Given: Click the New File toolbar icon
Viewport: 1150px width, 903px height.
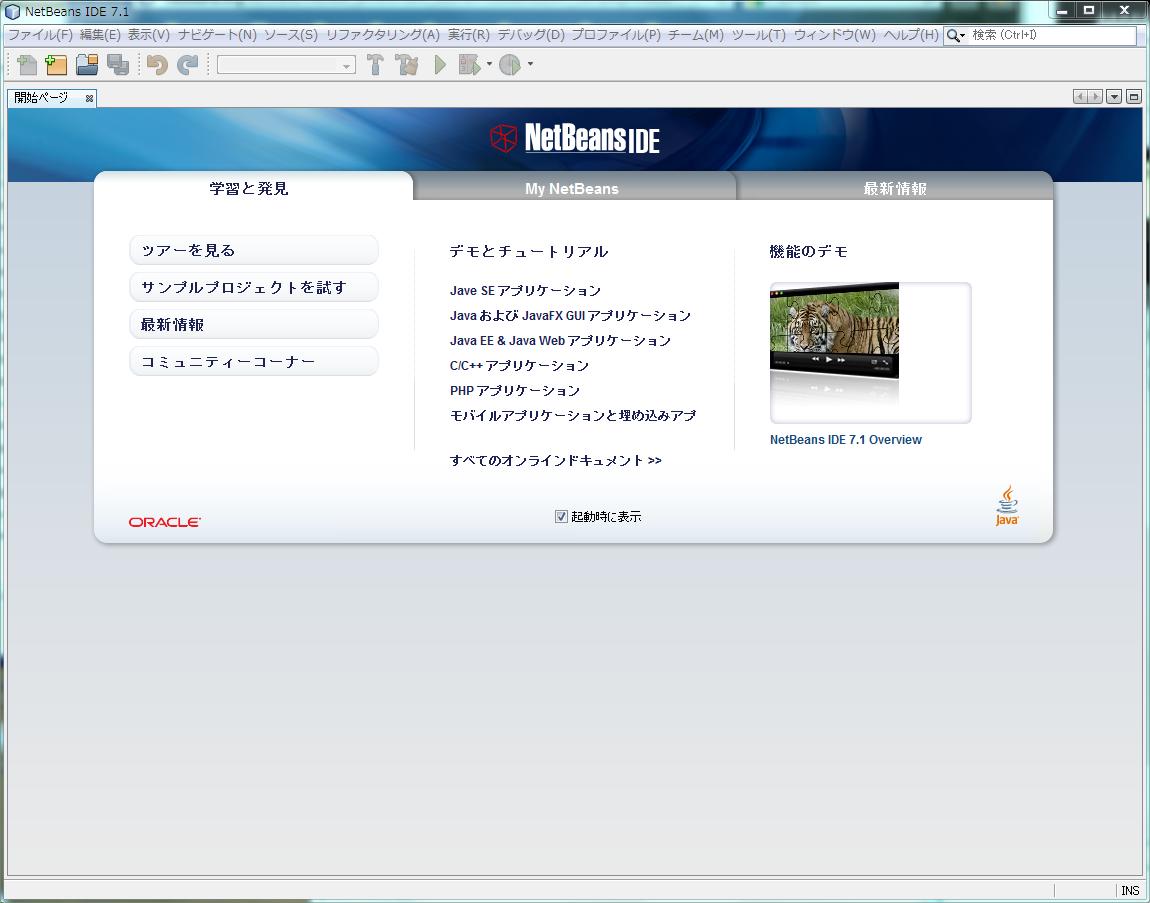Looking at the screenshot, I should [x=26, y=65].
